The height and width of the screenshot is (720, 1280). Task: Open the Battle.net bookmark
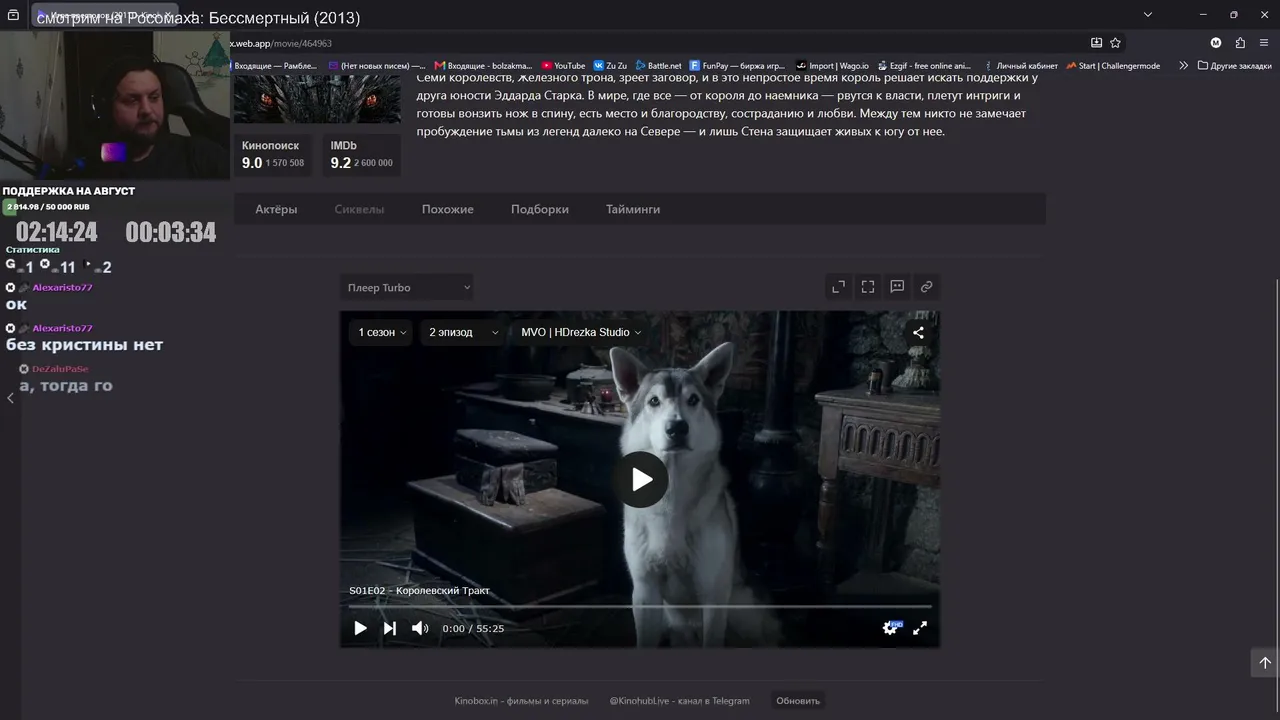click(658, 66)
